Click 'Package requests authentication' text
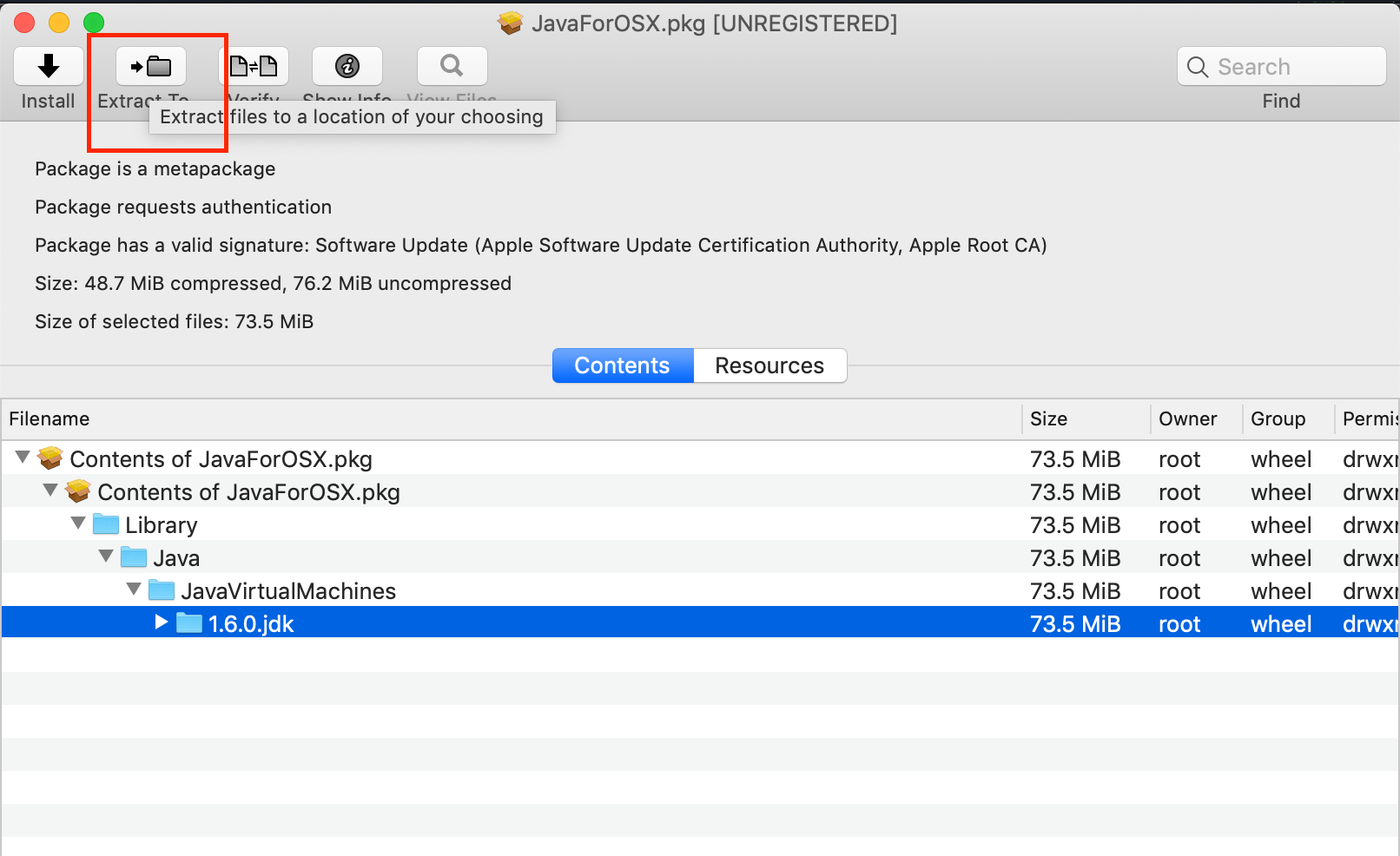The height and width of the screenshot is (856, 1400). pyautogui.click(x=183, y=207)
